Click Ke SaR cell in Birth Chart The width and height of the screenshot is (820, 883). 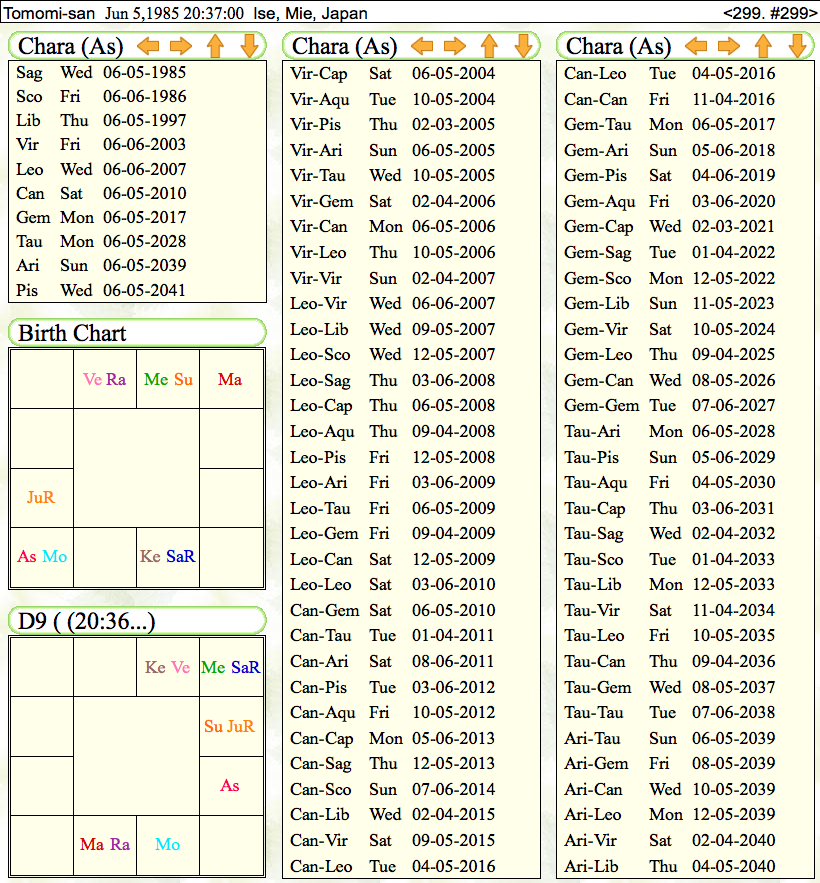[x=167, y=556]
